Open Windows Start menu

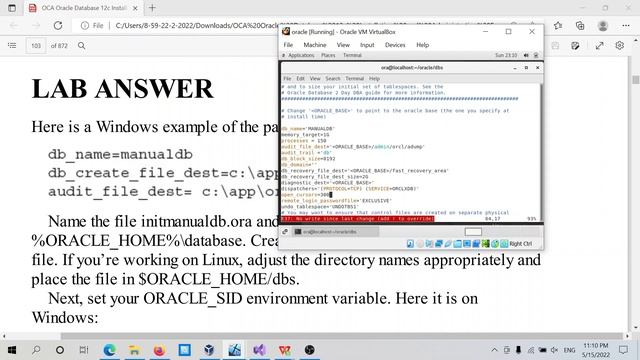click(x=12, y=350)
